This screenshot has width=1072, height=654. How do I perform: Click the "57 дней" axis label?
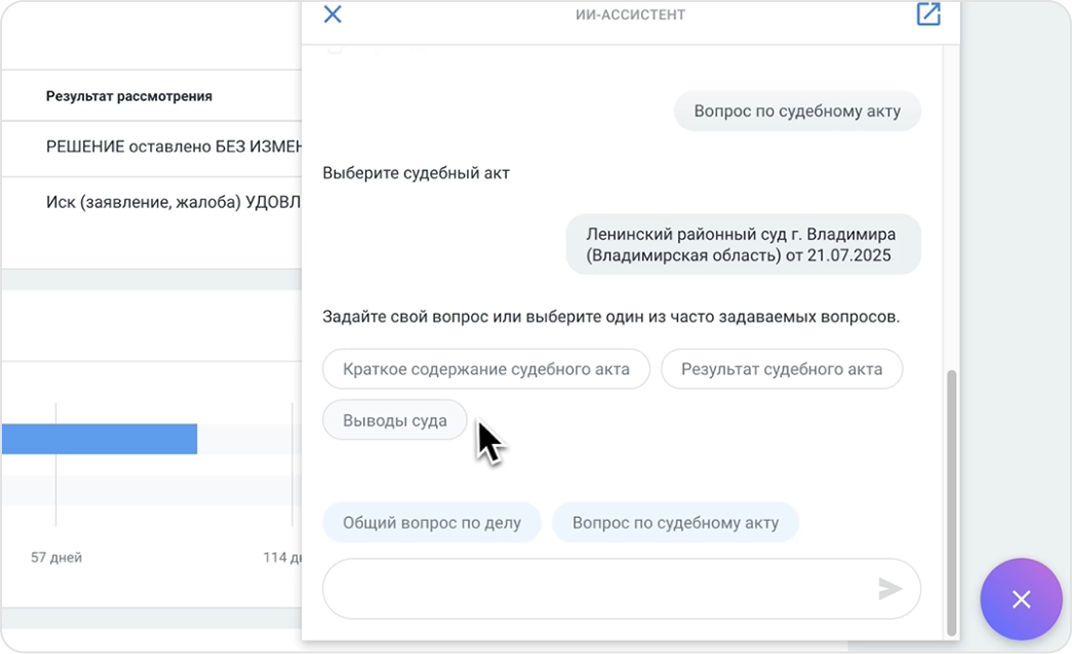(56, 557)
